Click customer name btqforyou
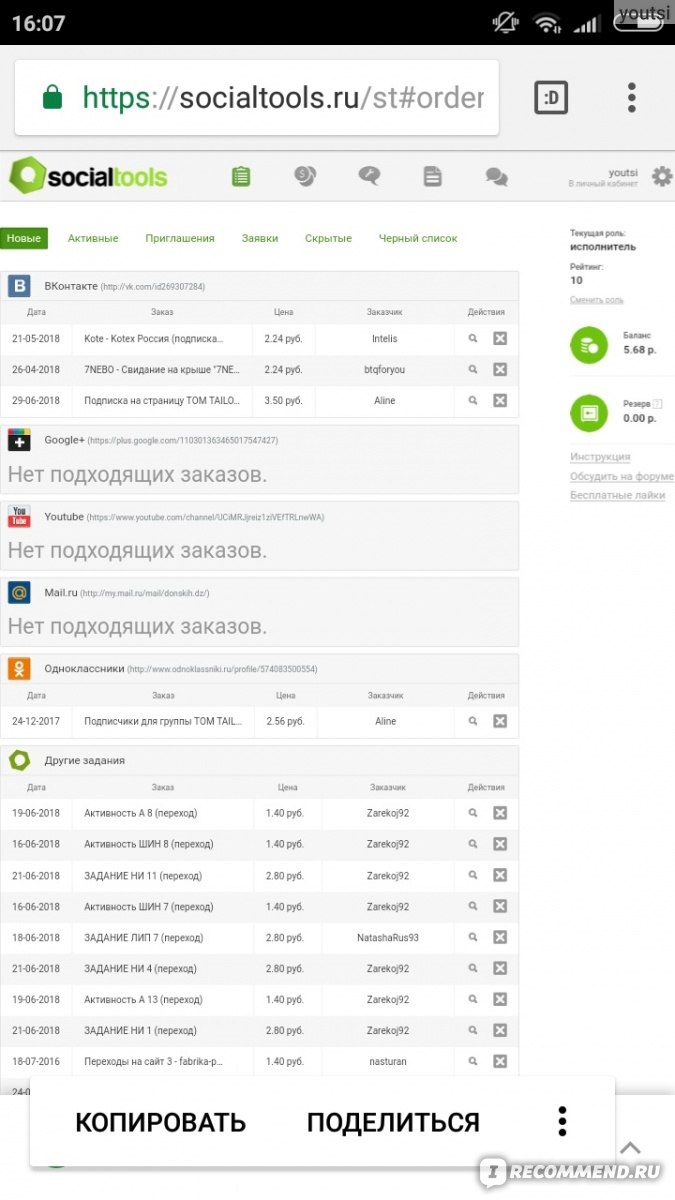The image size is (675, 1200). click(384, 370)
